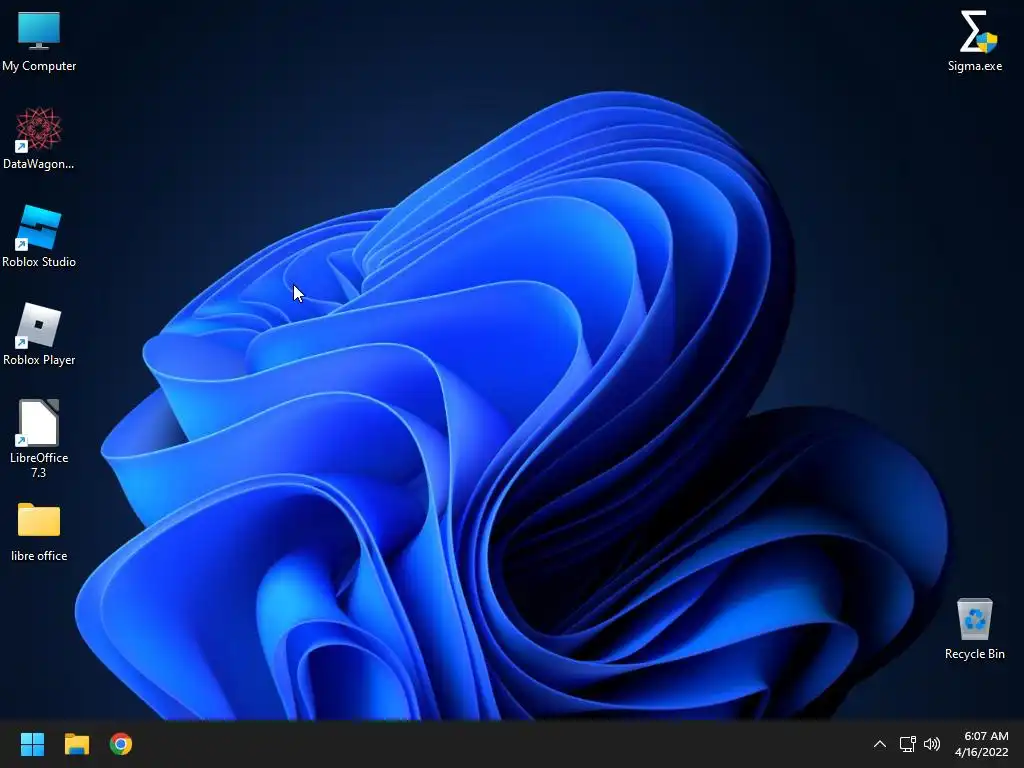This screenshot has height=768, width=1024.
Task: Click the 'Recycle Bin' label text
Action: tap(975, 654)
